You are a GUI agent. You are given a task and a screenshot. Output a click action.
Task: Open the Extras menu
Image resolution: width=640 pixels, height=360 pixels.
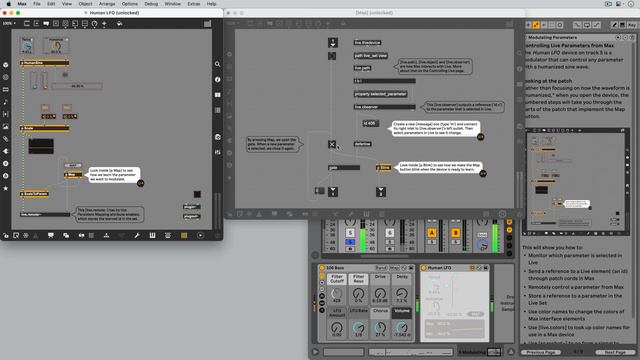click(193, 4)
